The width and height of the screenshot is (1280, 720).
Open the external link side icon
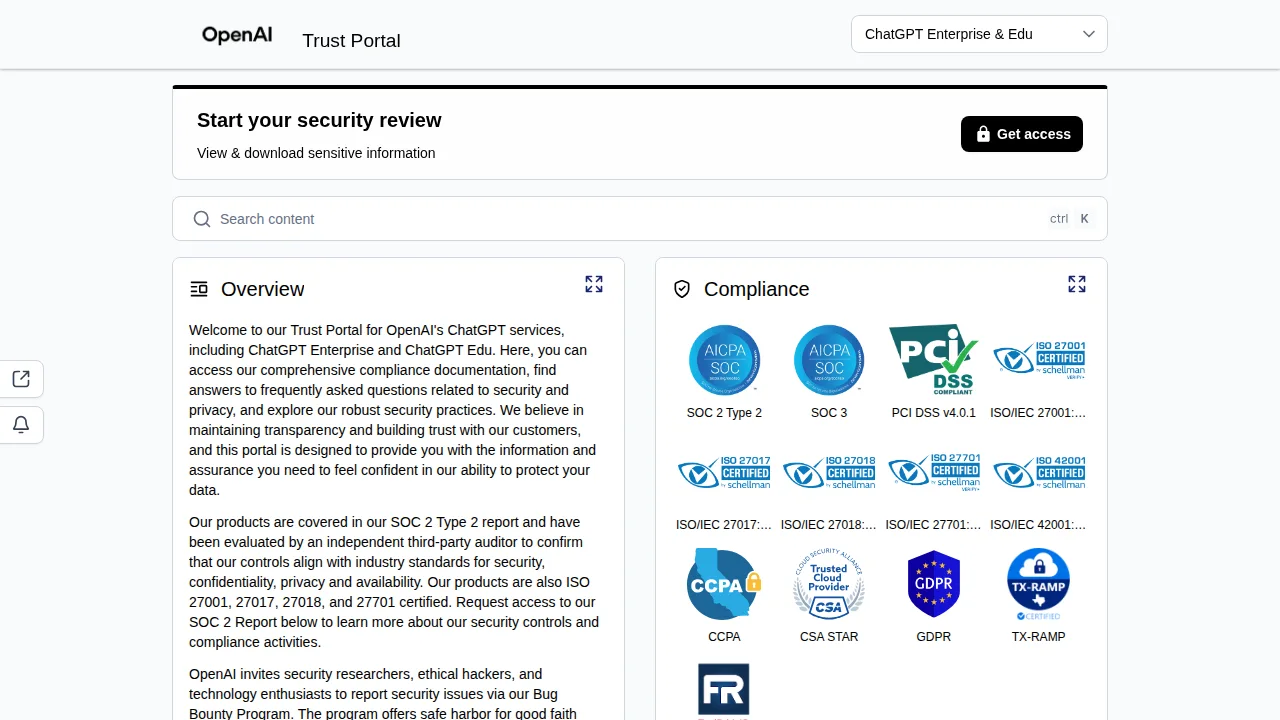click(x=21, y=379)
